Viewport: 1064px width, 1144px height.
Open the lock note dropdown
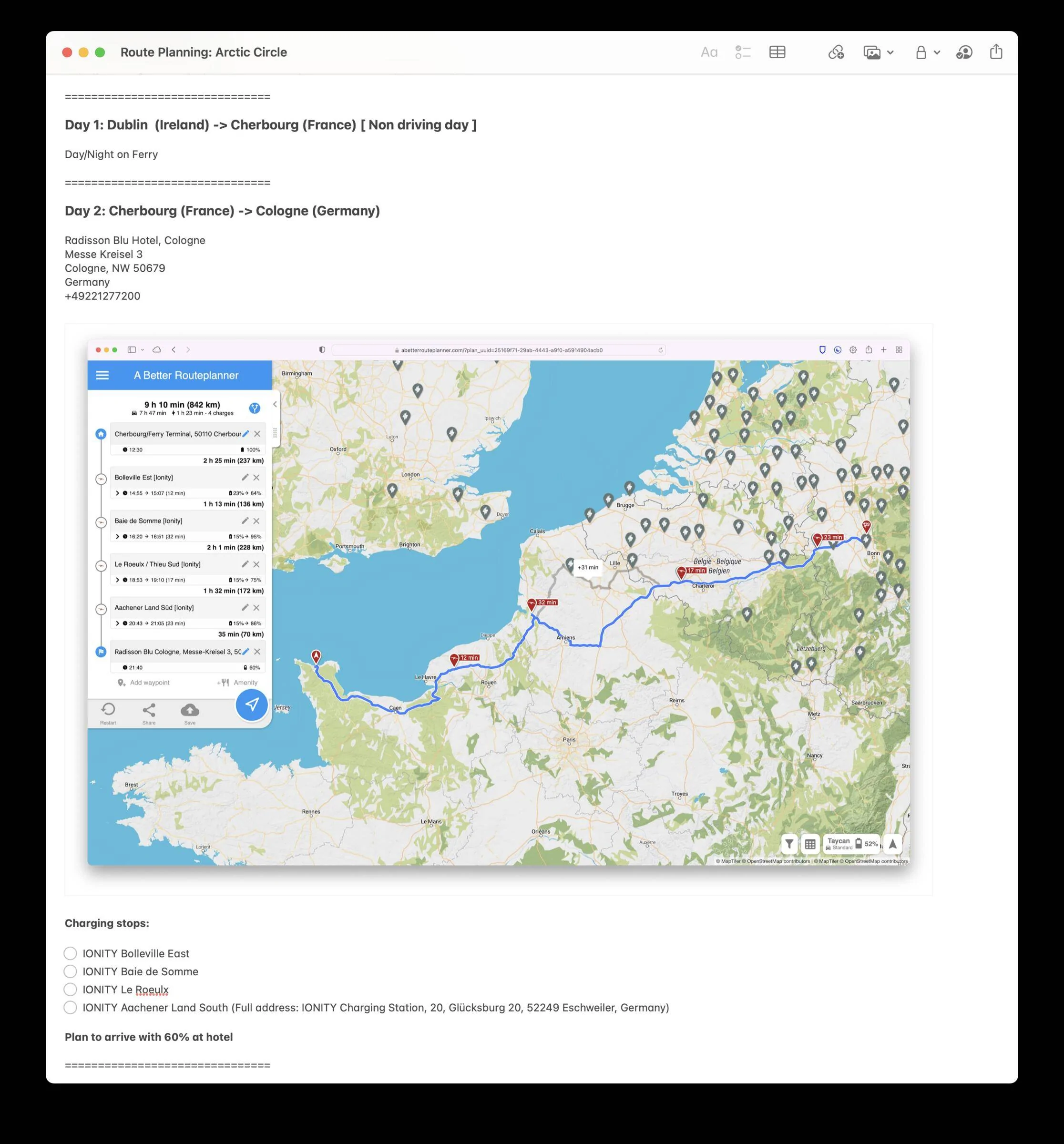(x=928, y=52)
